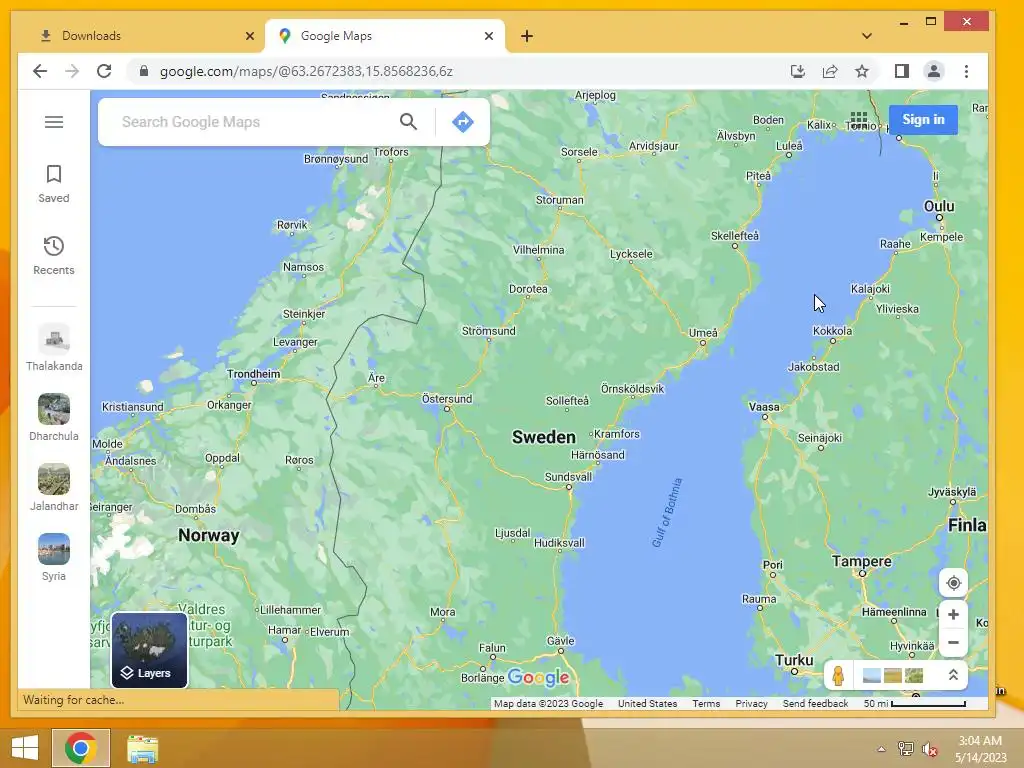1024x768 pixels.
Task: Click the muted volume tray icon
Action: tap(929, 749)
